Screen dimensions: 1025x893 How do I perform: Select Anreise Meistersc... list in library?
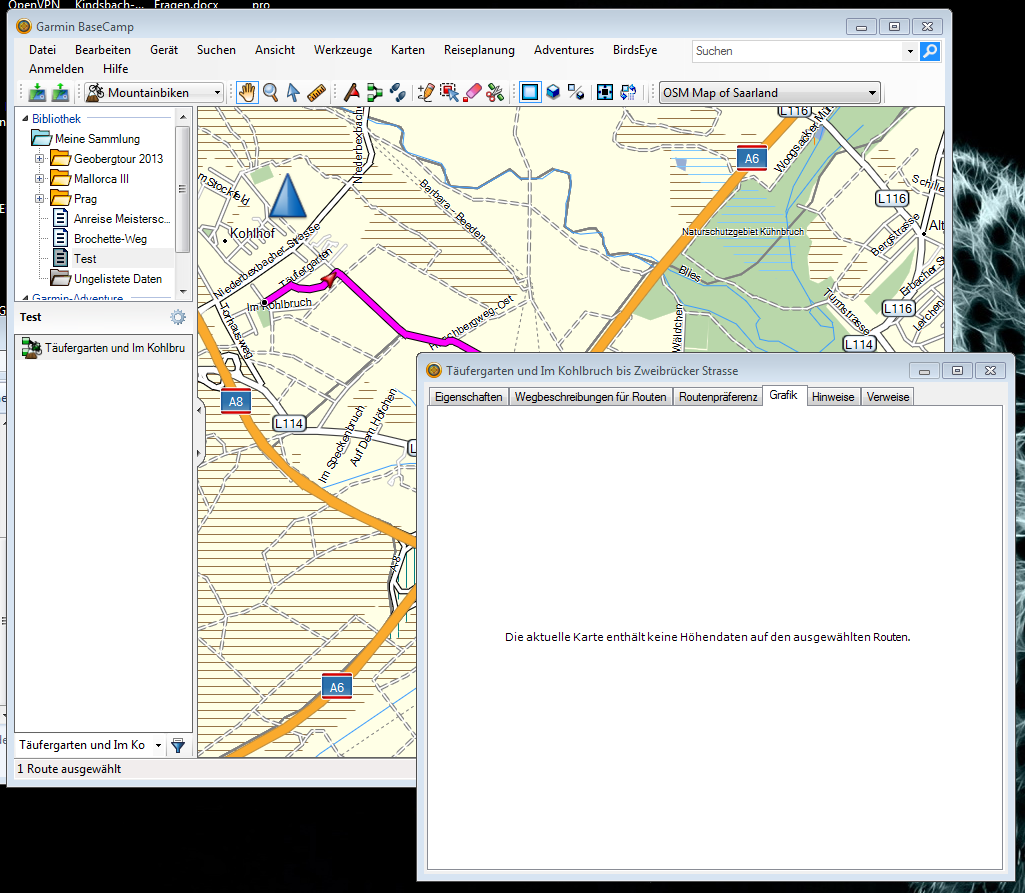click(122, 219)
